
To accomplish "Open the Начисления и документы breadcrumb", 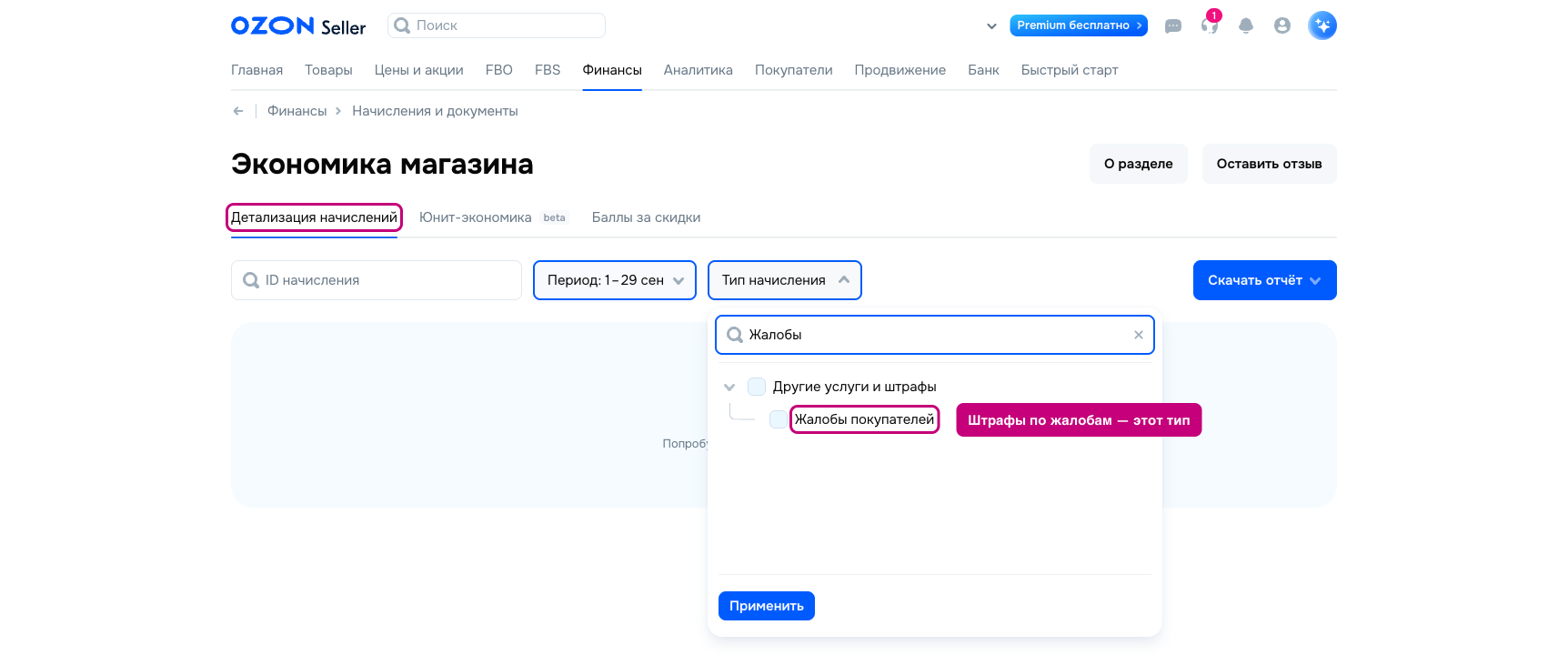I will 435,111.
